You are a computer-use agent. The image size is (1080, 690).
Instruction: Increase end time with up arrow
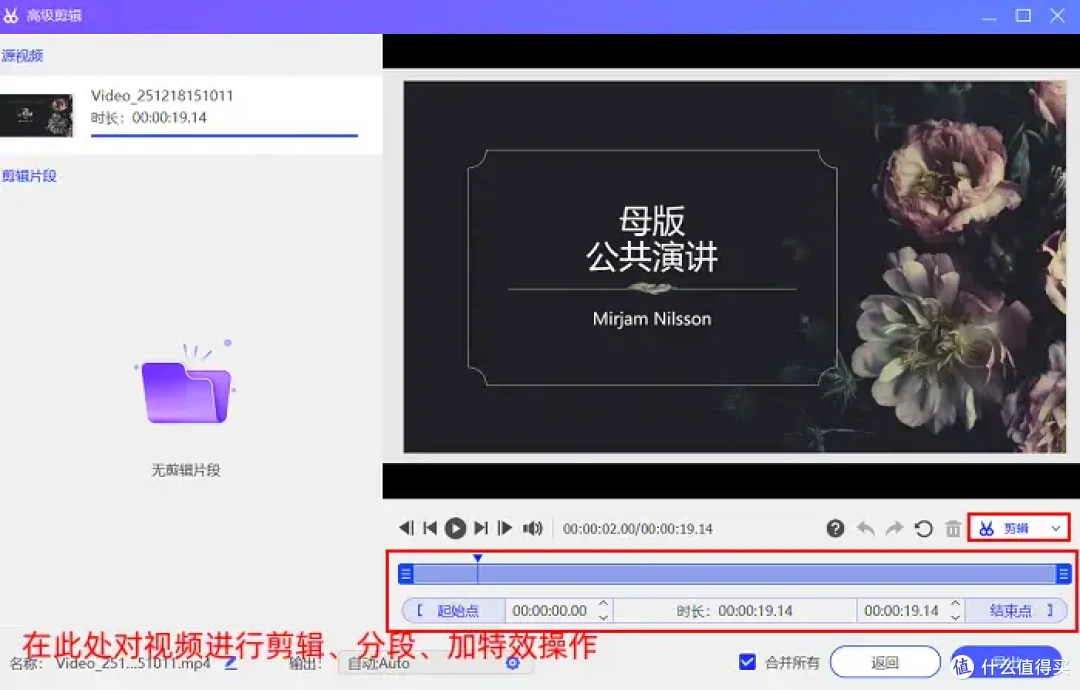pyautogui.click(x=955, y=603)
